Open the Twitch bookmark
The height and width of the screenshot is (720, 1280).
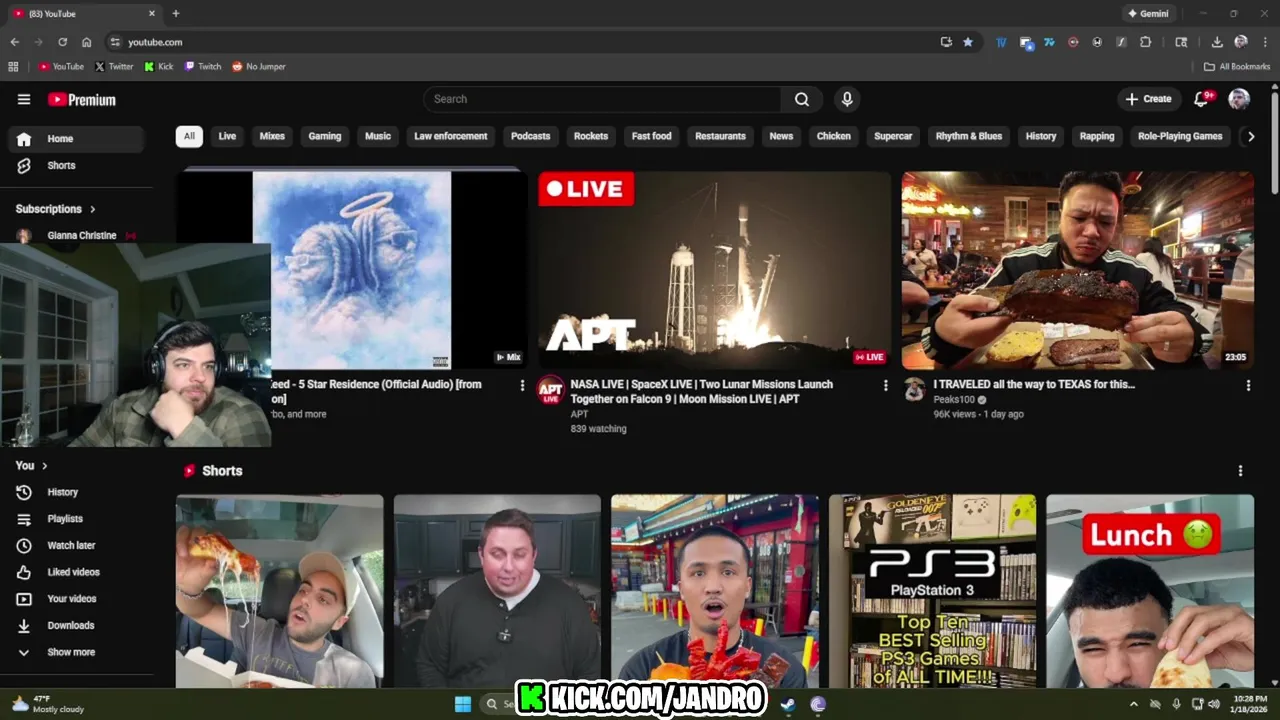(x=203, y=67)
